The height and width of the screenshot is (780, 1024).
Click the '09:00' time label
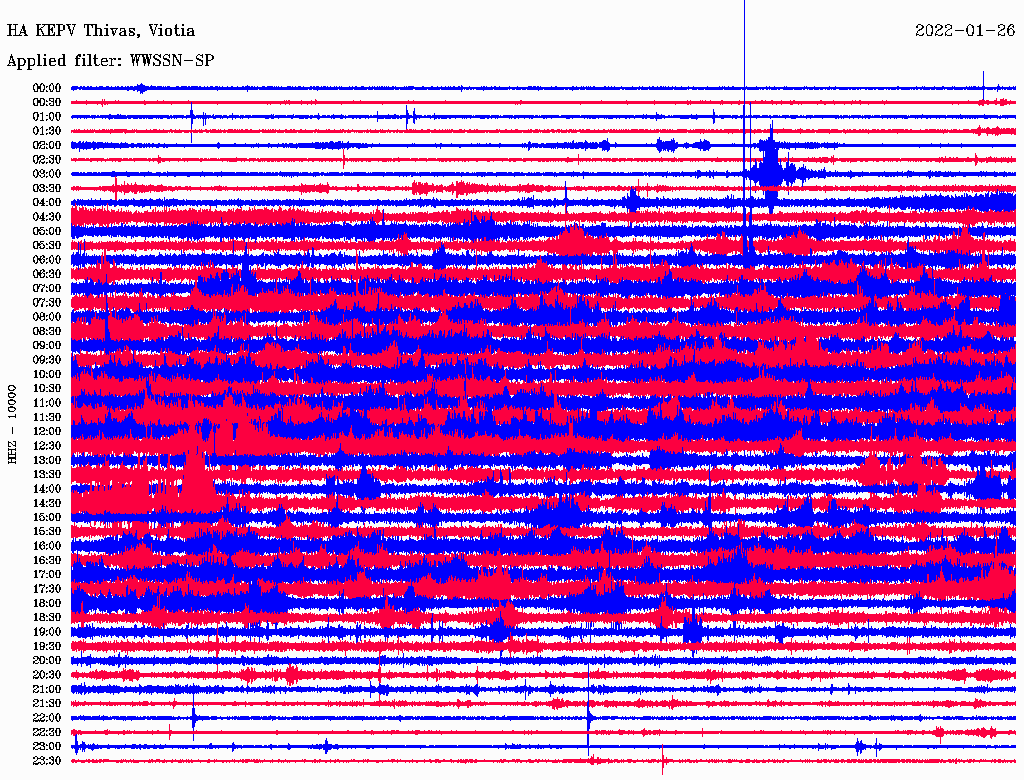47,346
